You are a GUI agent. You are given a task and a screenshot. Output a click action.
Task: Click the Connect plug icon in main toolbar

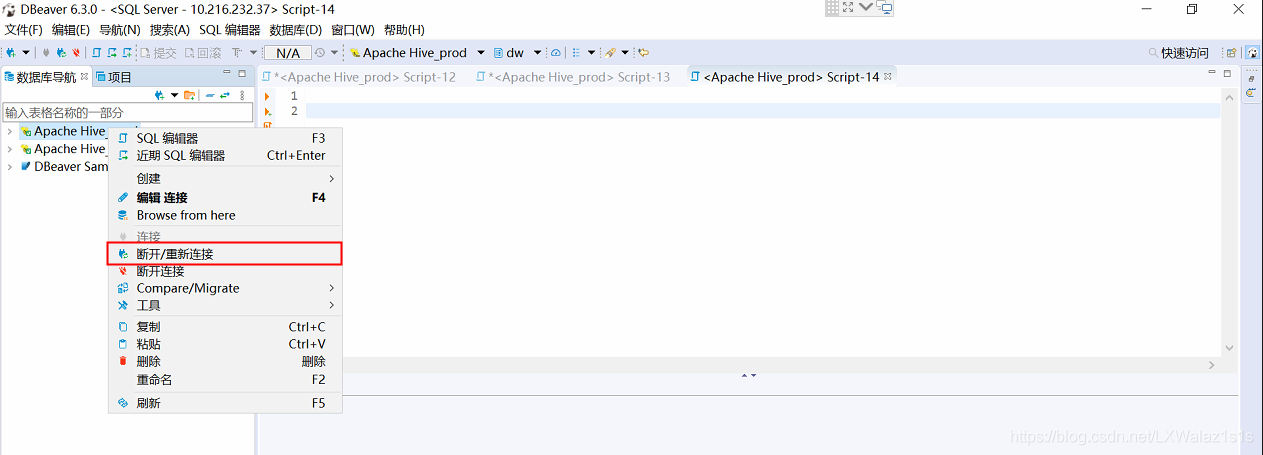point(47,52)
